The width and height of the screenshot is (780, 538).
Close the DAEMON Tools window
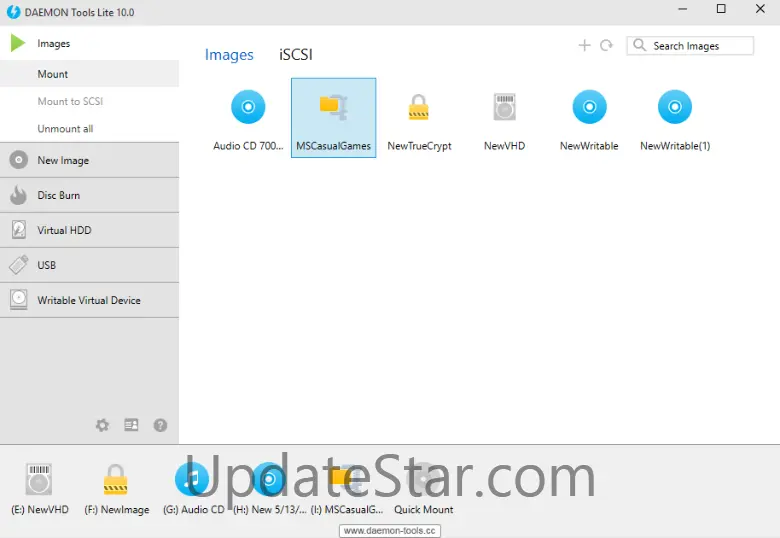click(760, 8)
